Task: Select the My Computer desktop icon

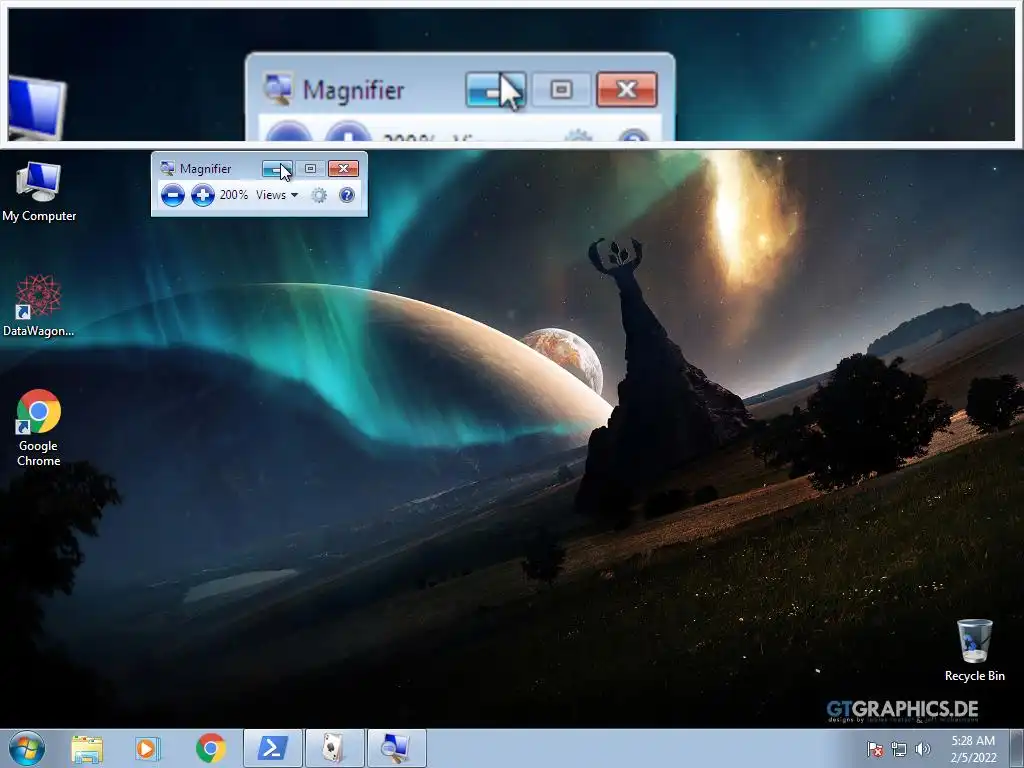Action: point(39,193)
